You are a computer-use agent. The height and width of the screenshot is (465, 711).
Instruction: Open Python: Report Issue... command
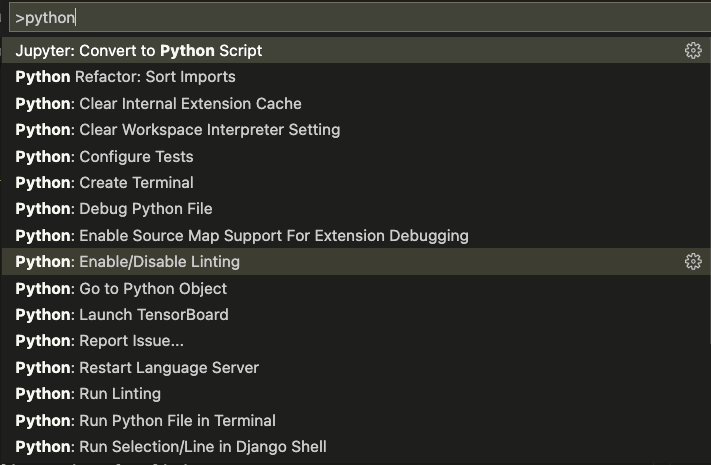(x=356, y=341)
